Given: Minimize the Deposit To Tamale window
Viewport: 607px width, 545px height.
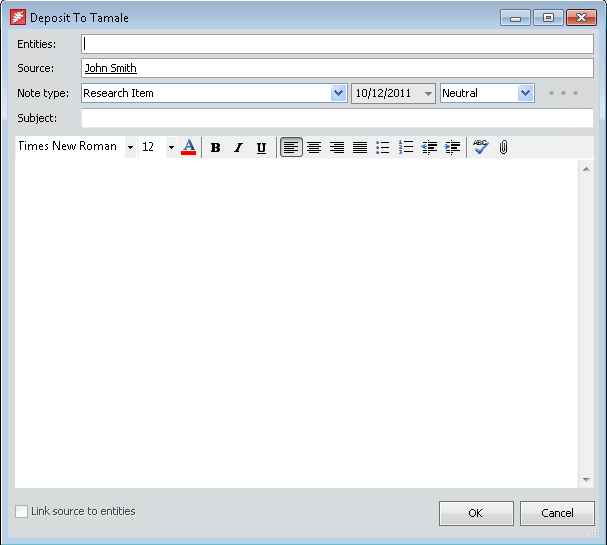Looking at the screenshot, I should (515, 18).
